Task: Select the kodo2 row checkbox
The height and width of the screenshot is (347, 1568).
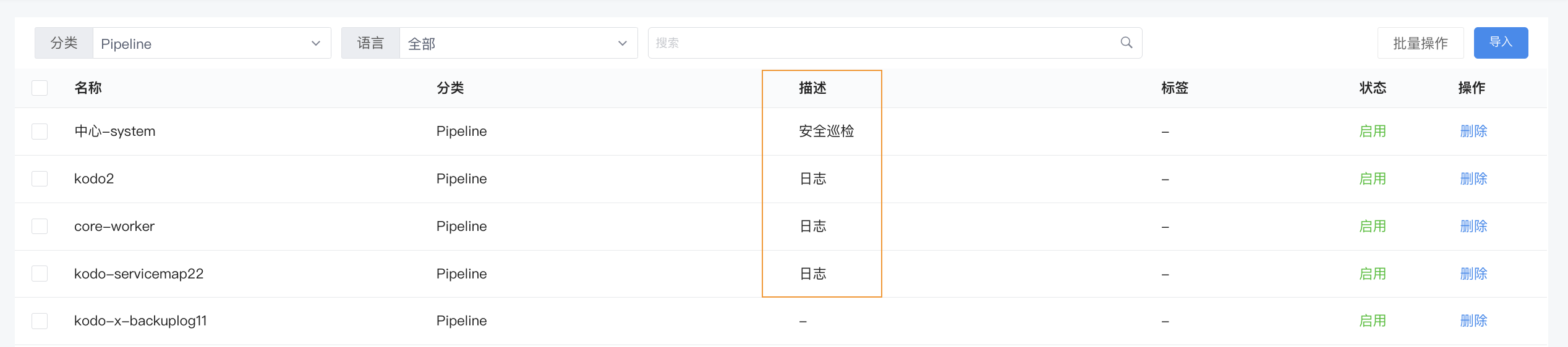Action: point(40,179)
